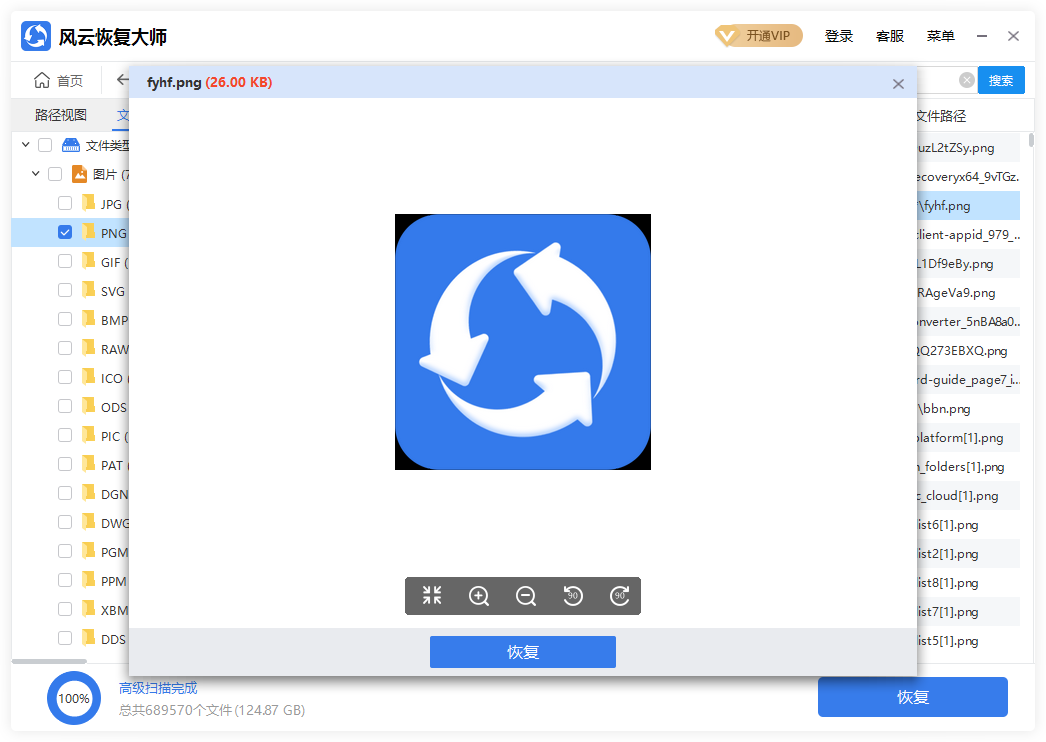This screenshot has height=742, width=1046.
Task: Check the JPG folder checkbox
Action: (65, 203)
